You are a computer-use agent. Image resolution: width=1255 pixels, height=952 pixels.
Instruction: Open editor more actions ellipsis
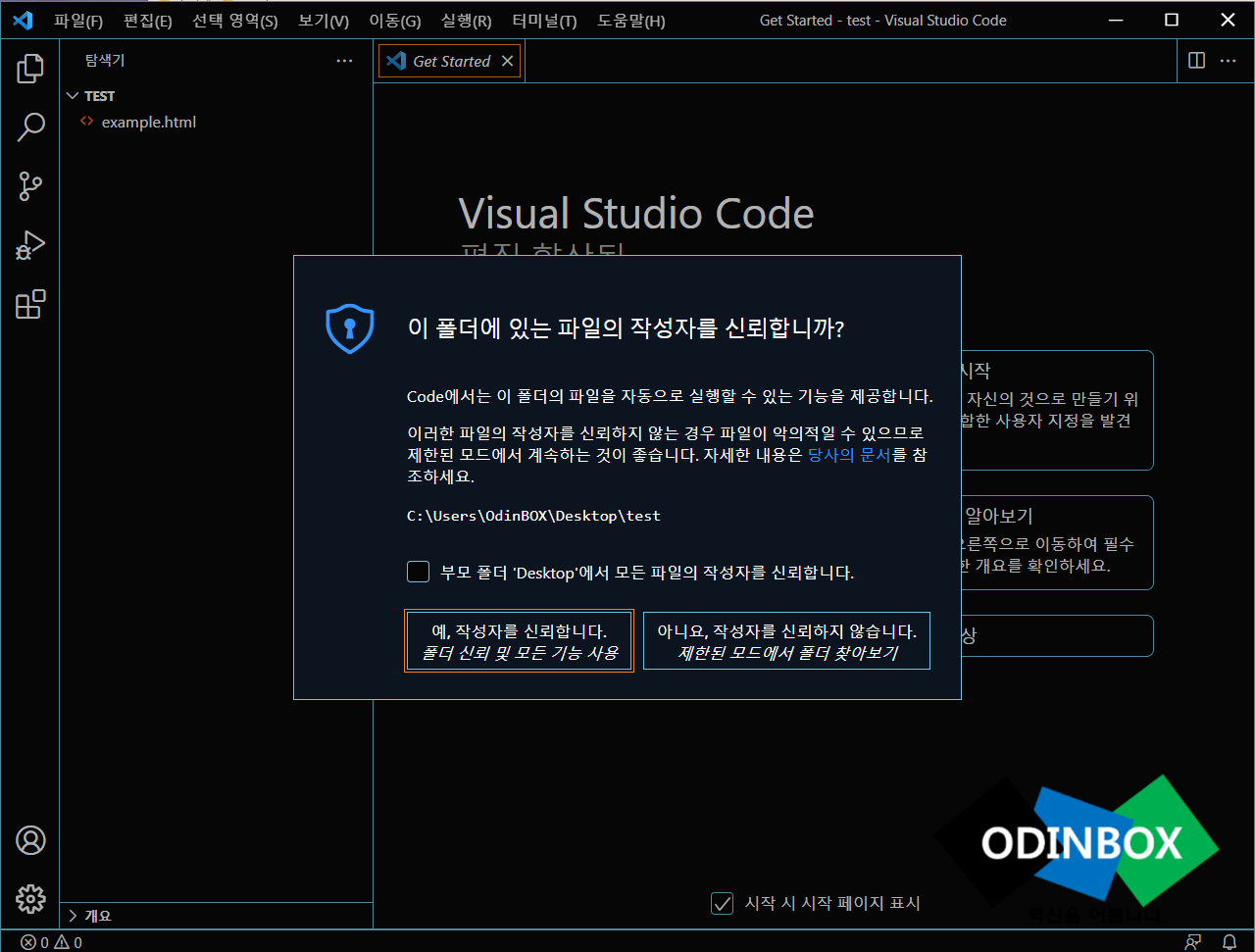click(x=1228, y=61)
